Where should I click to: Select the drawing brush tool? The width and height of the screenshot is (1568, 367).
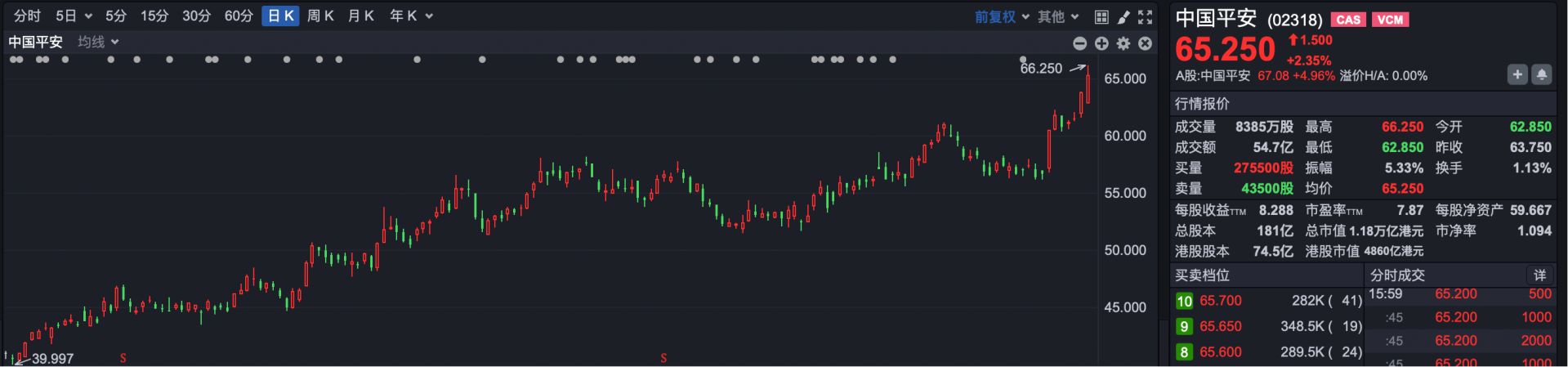tap(1124, 16)
